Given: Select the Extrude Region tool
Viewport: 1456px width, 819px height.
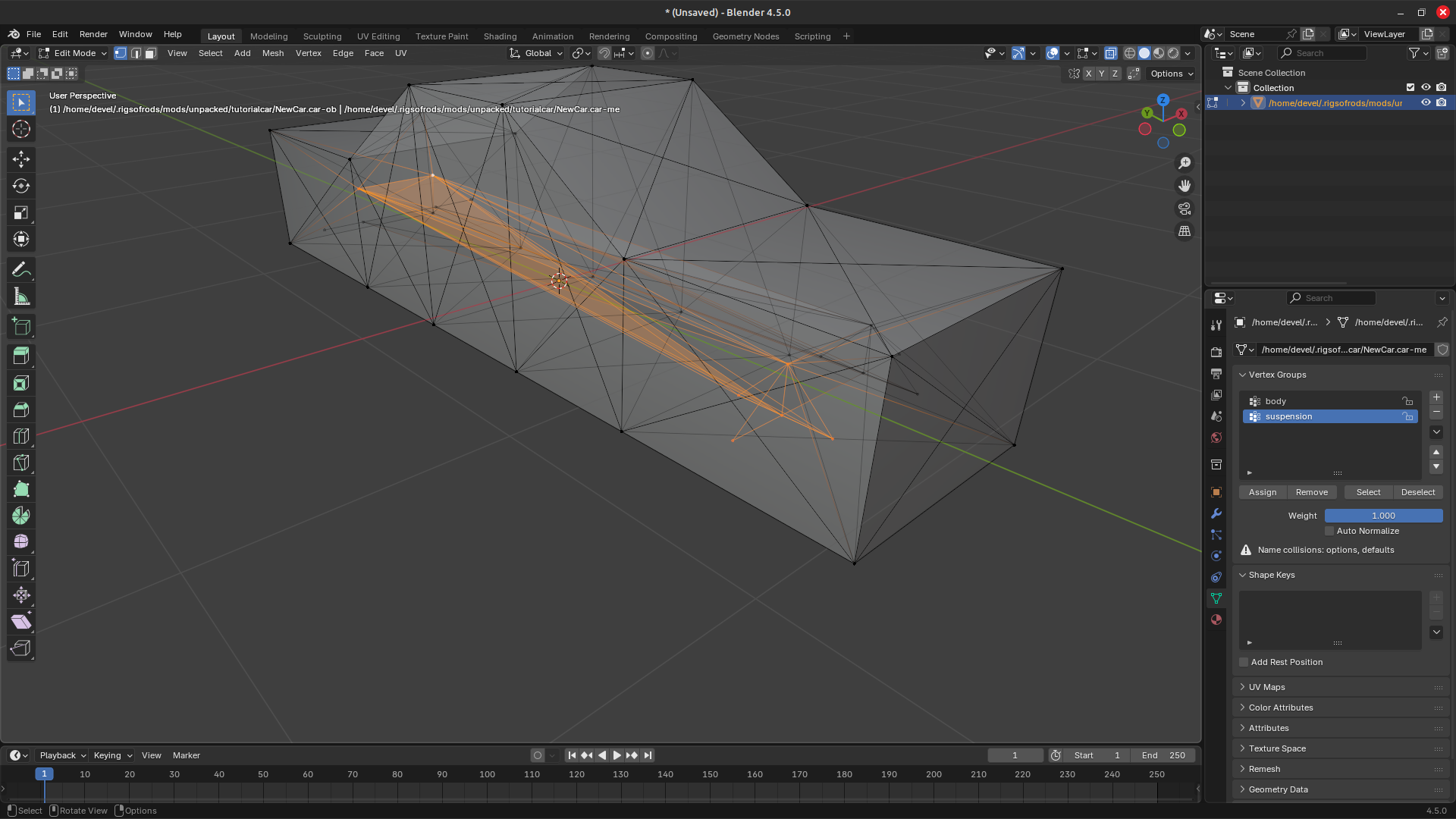Looking at the screenshot, I should point(21,356).
